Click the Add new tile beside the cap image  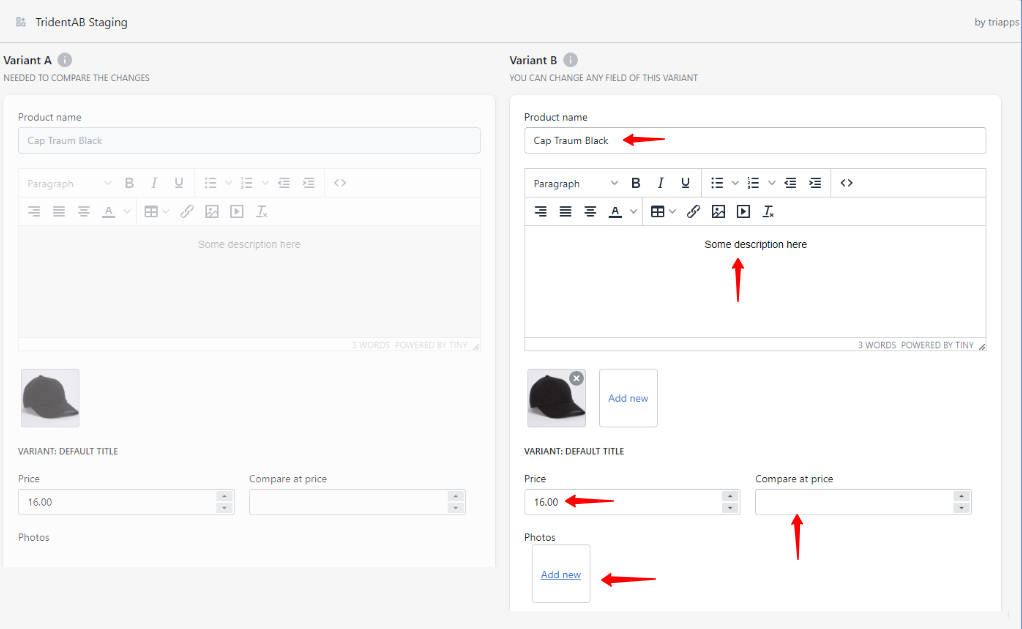pyautogui.click(x=628, y=398)
